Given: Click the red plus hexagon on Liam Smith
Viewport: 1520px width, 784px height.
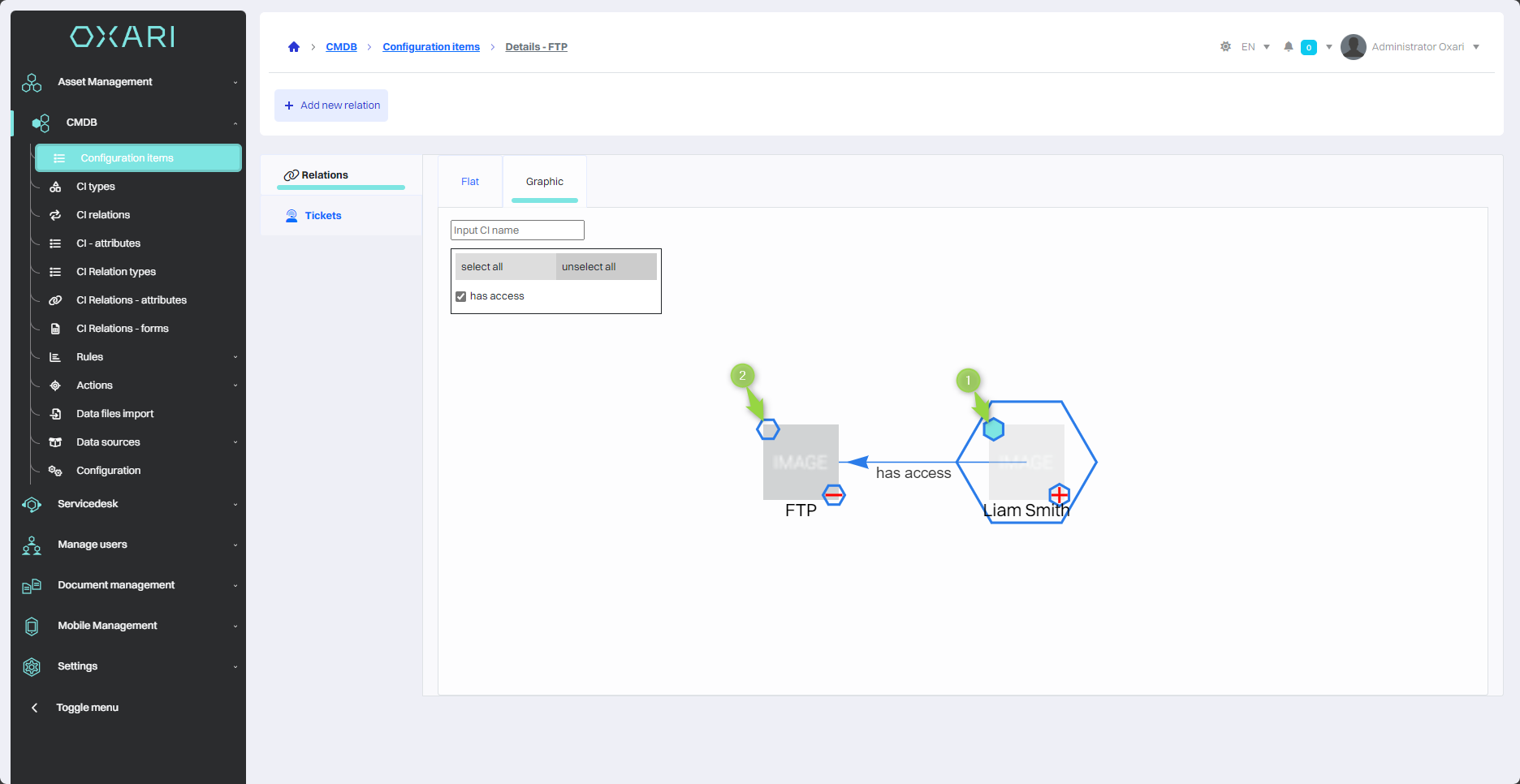Looking at the screenshot, I should (x=1060, y=494).
